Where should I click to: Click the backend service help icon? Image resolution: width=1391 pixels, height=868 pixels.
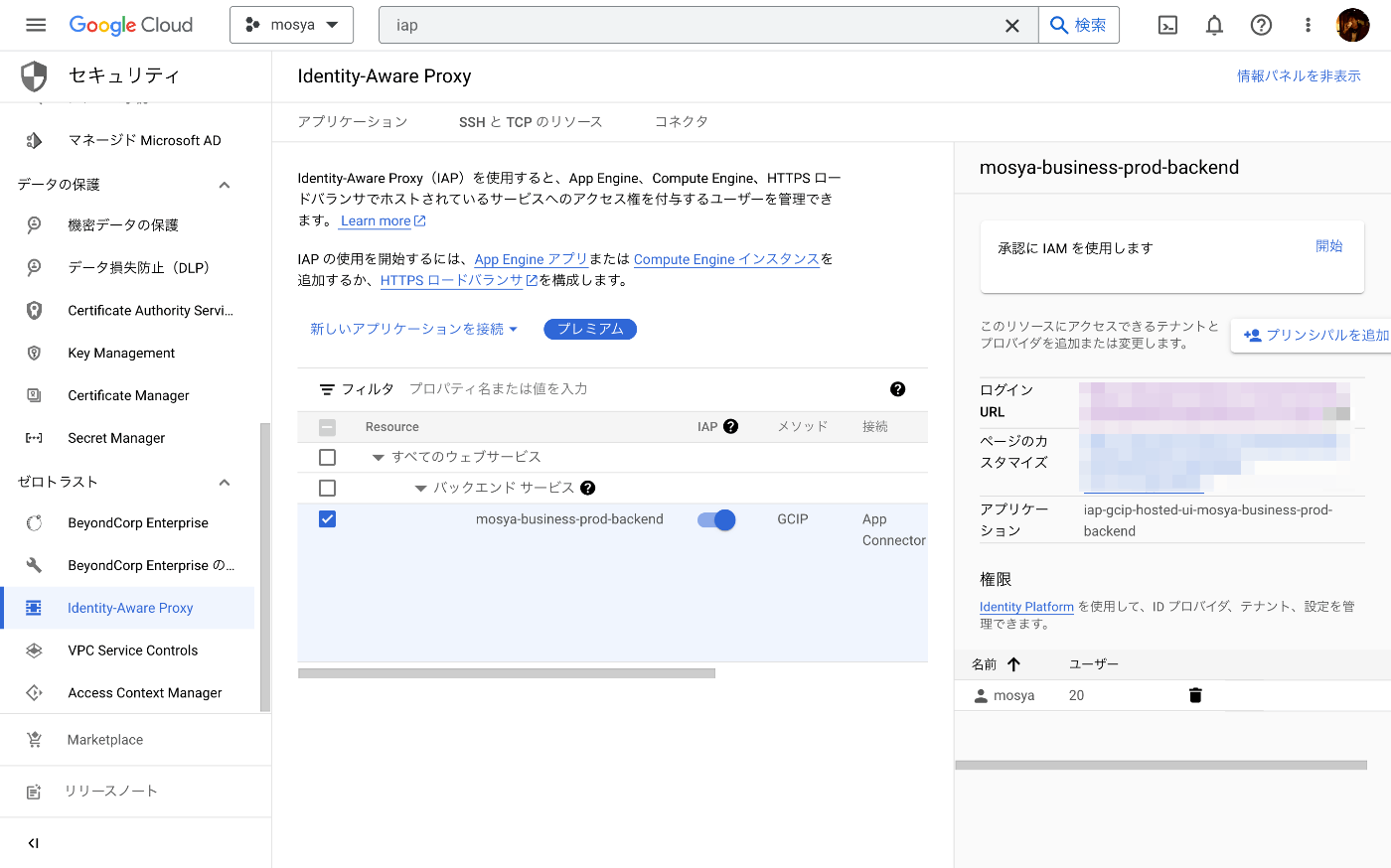click(587, 488)
